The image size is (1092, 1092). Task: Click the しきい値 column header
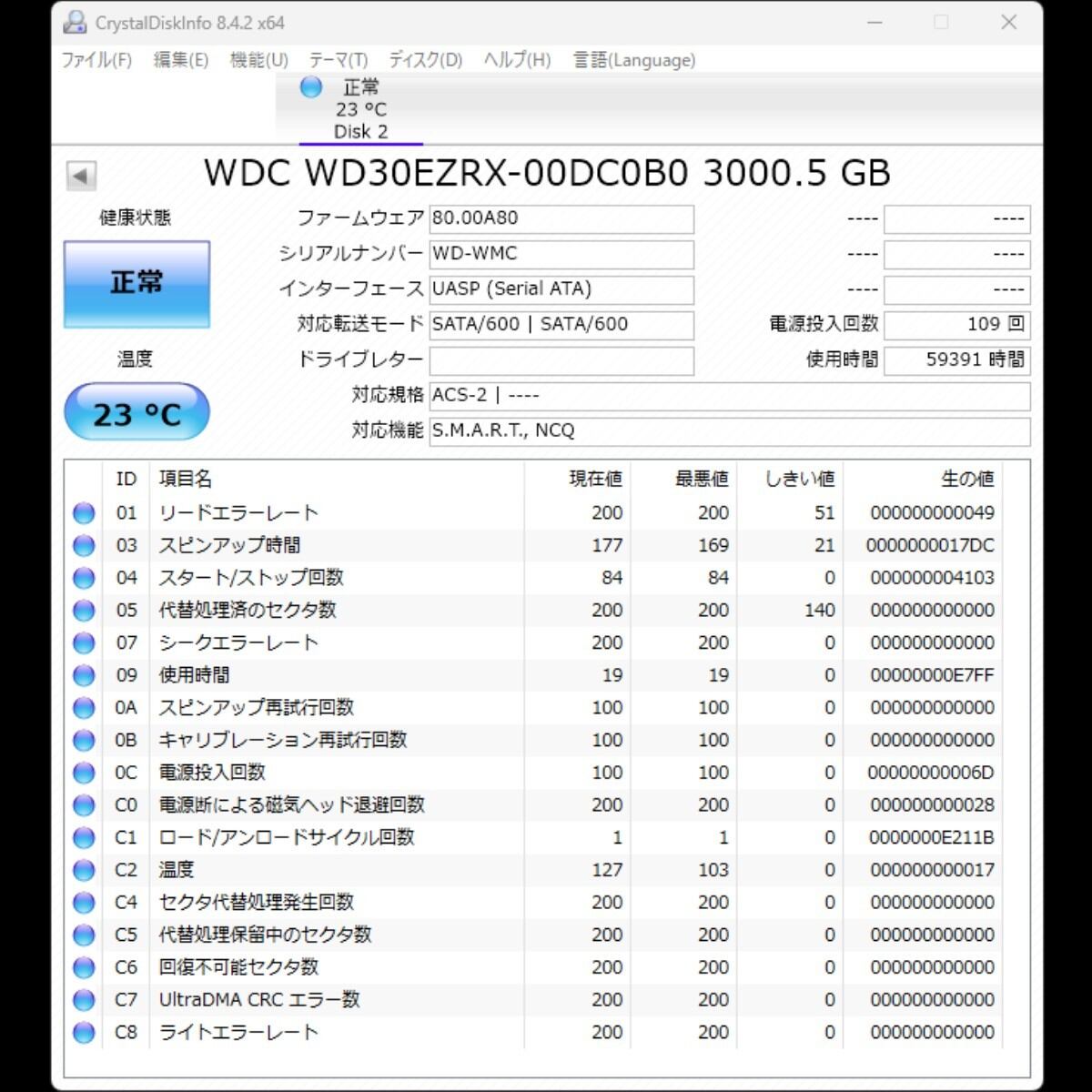(800, 479)
